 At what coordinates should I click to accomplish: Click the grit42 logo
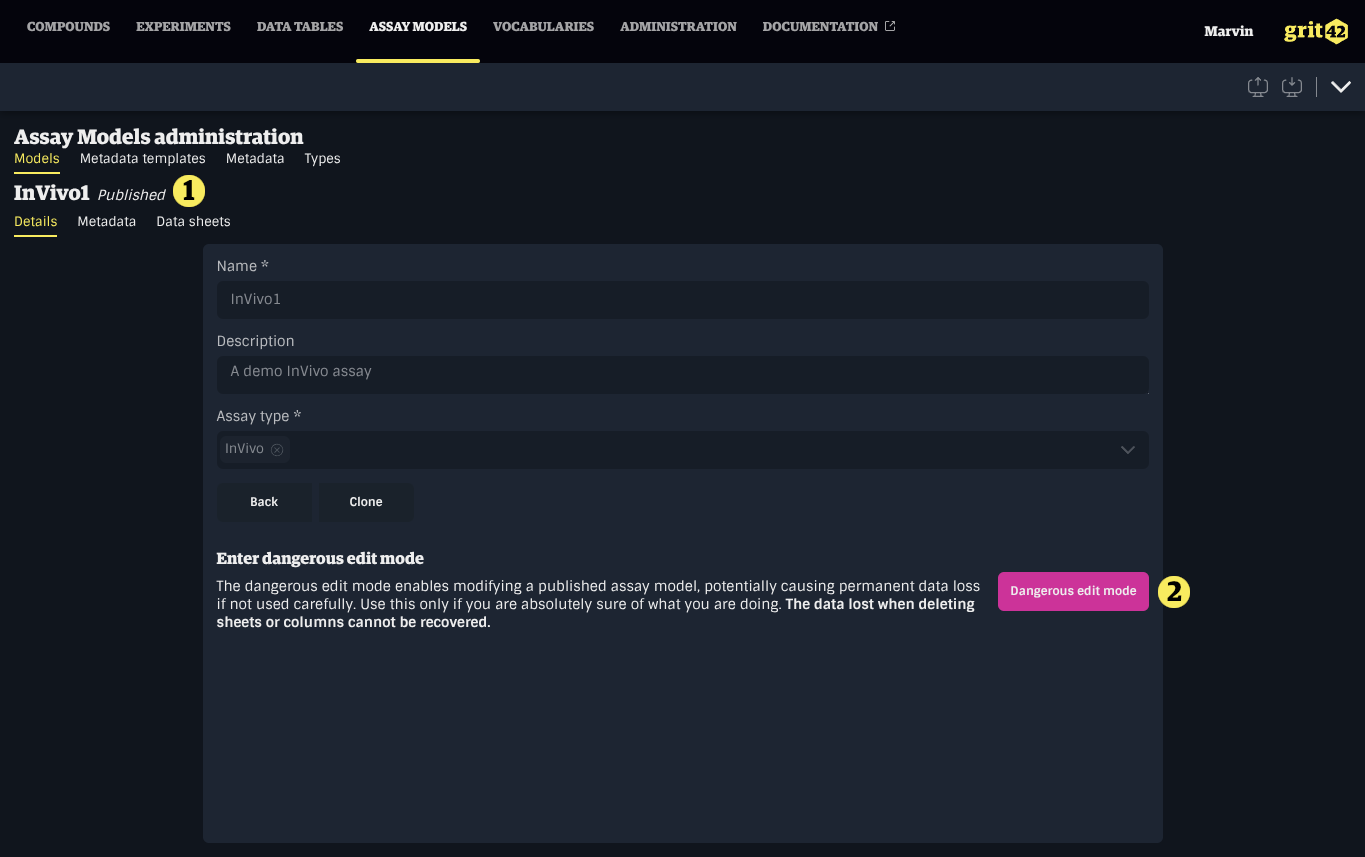point(1316,31)
